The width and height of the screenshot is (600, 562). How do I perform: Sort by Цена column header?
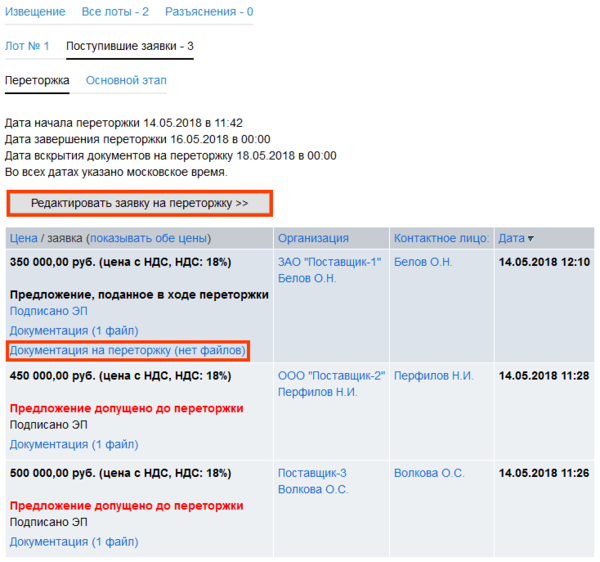point(24,238)
